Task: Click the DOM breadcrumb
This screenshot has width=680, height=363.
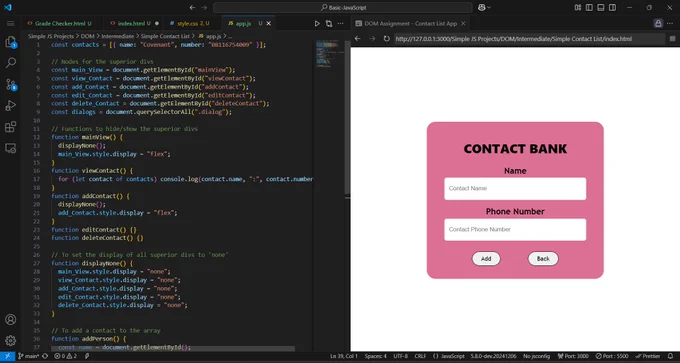Action: coord(87,36)
